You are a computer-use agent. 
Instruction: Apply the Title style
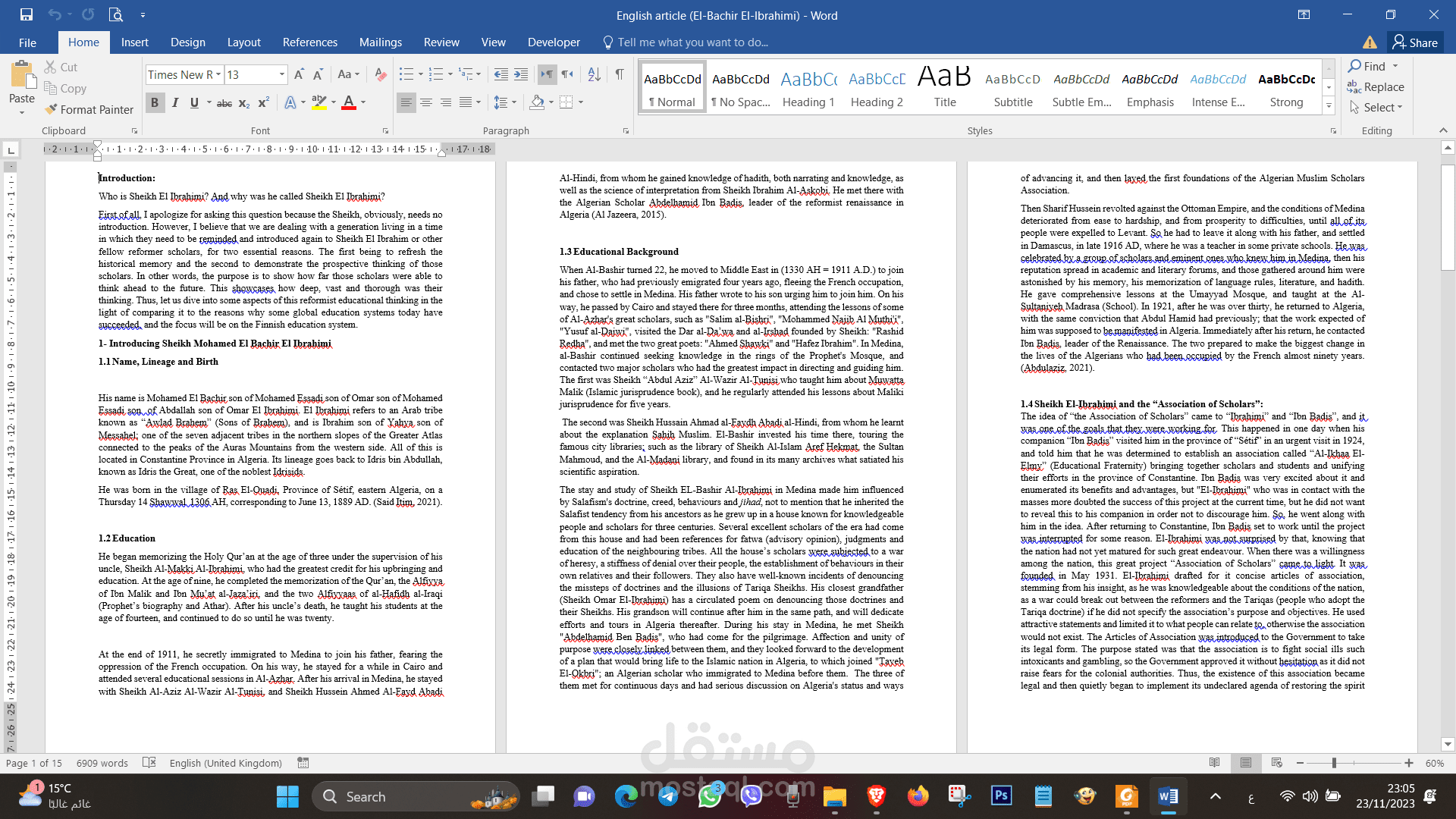click(x=945, y=88)
